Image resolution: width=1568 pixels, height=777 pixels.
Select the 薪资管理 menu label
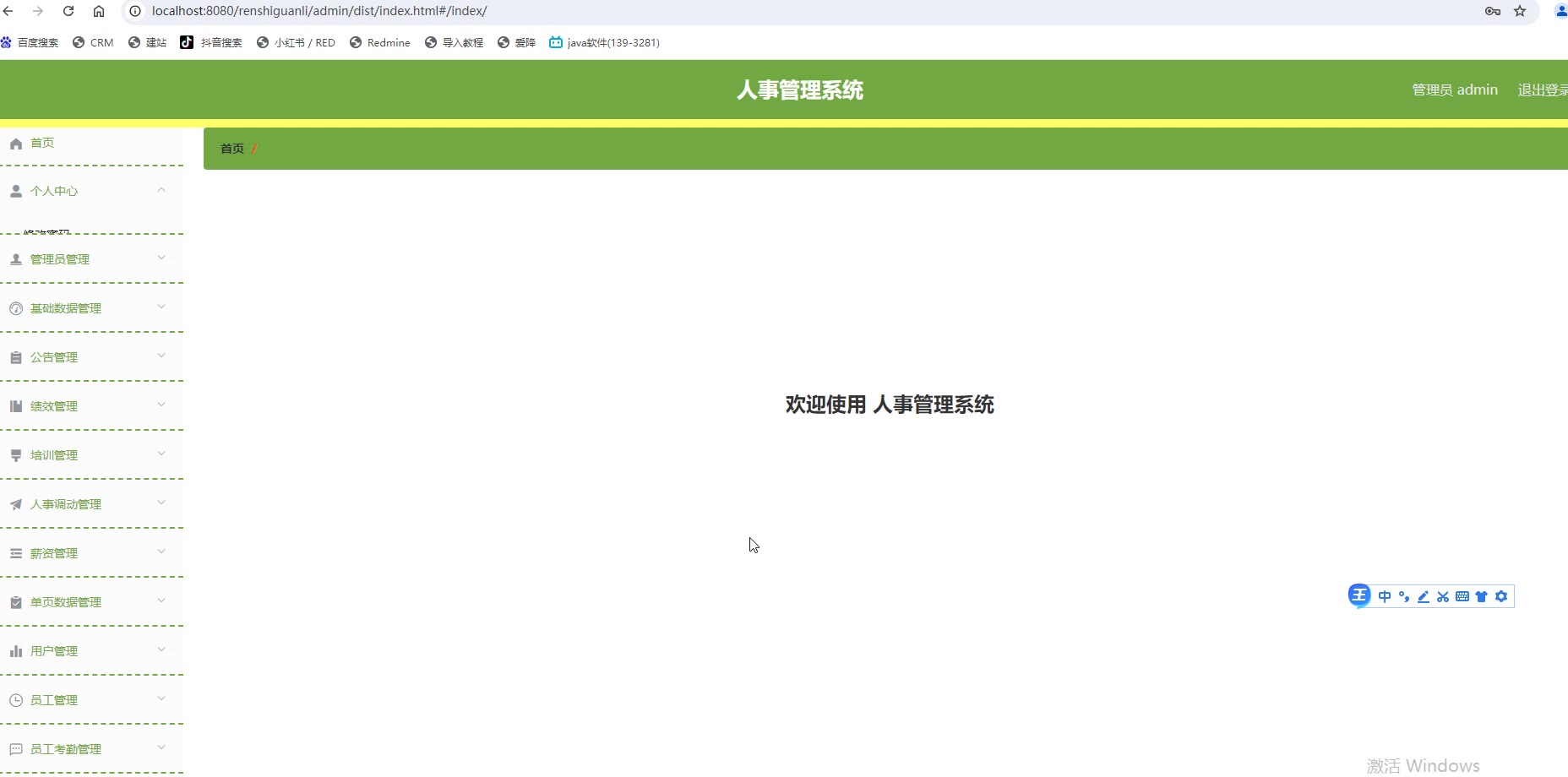click(x=54, y=554)
